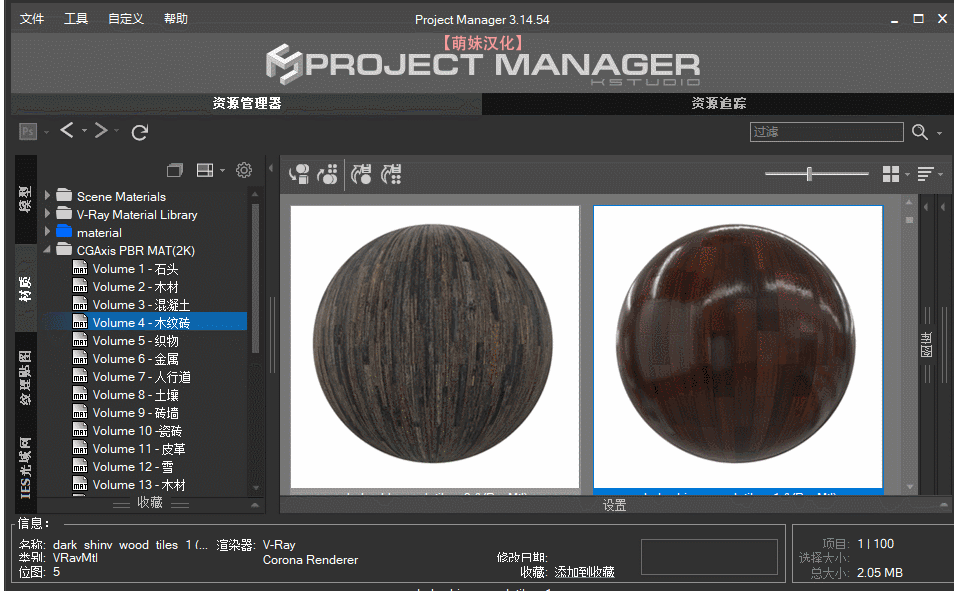Expand the 设置 panel bar

pos(614,505)
